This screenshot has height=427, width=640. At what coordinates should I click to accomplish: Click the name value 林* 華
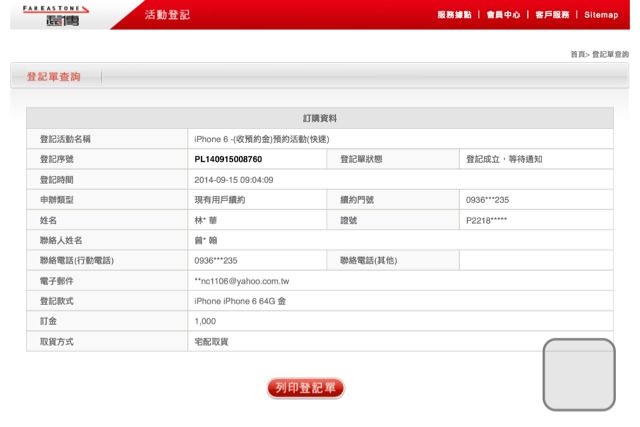(205, 220)
